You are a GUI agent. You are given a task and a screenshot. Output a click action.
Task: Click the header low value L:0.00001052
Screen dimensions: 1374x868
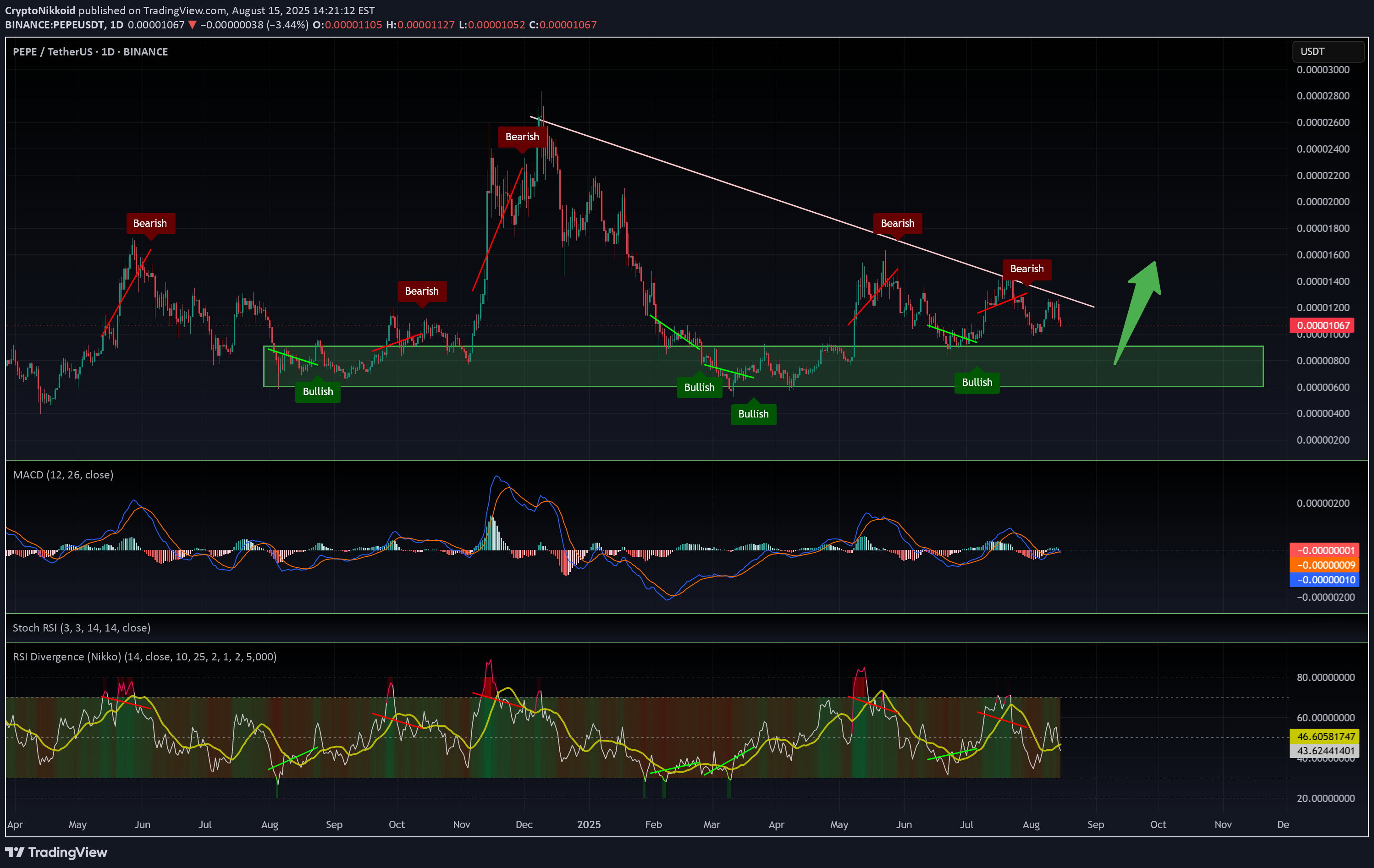492,25
